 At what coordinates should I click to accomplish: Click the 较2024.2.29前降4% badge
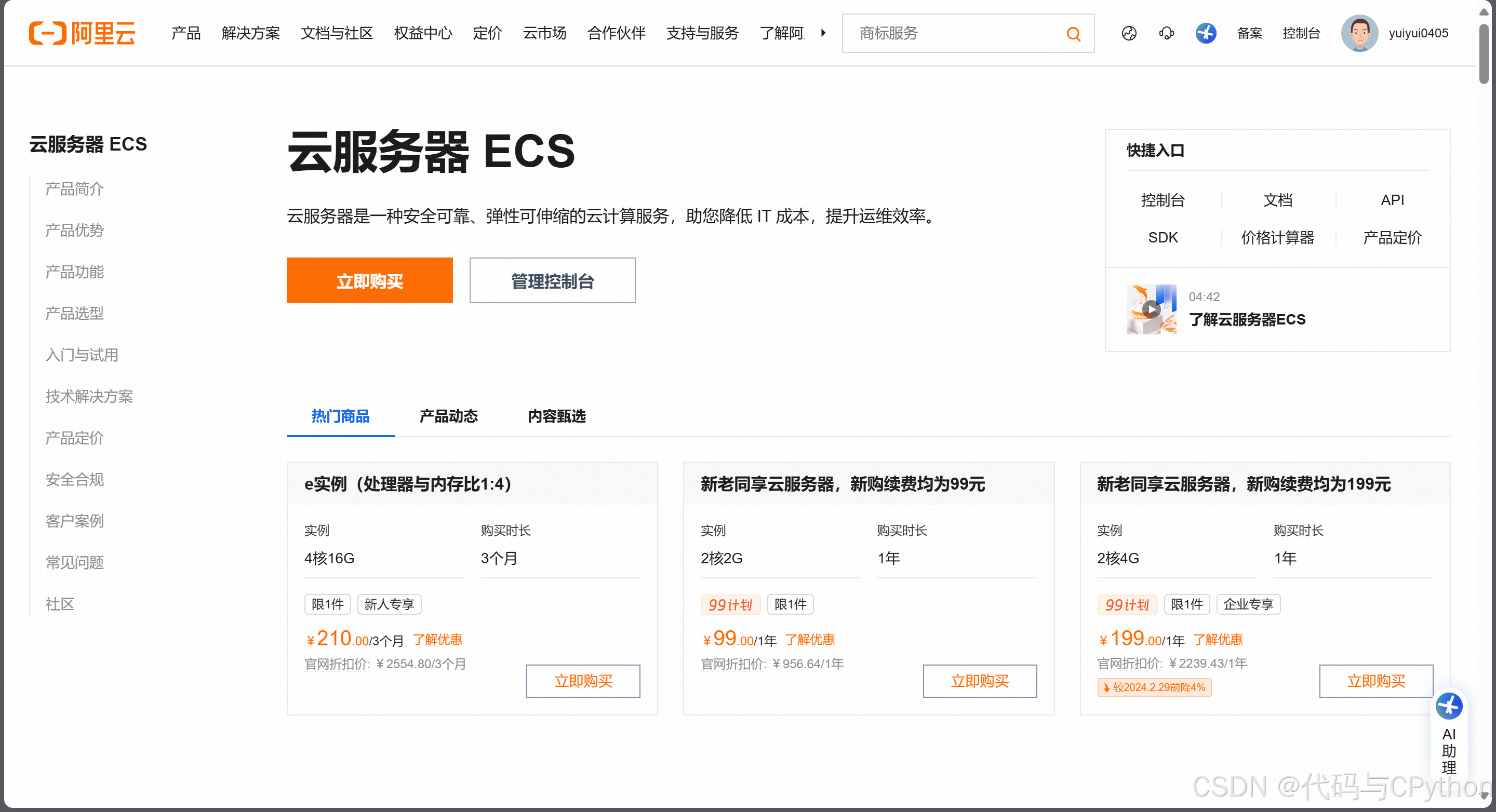pos(1154,687)
